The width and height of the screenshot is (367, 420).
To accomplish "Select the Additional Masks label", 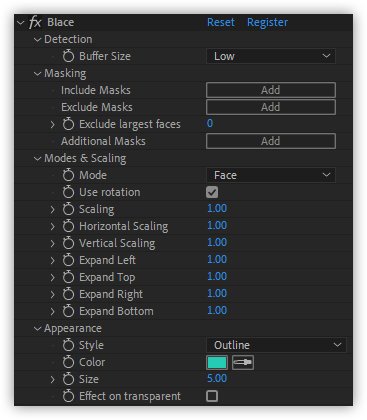I will point(103,141).
